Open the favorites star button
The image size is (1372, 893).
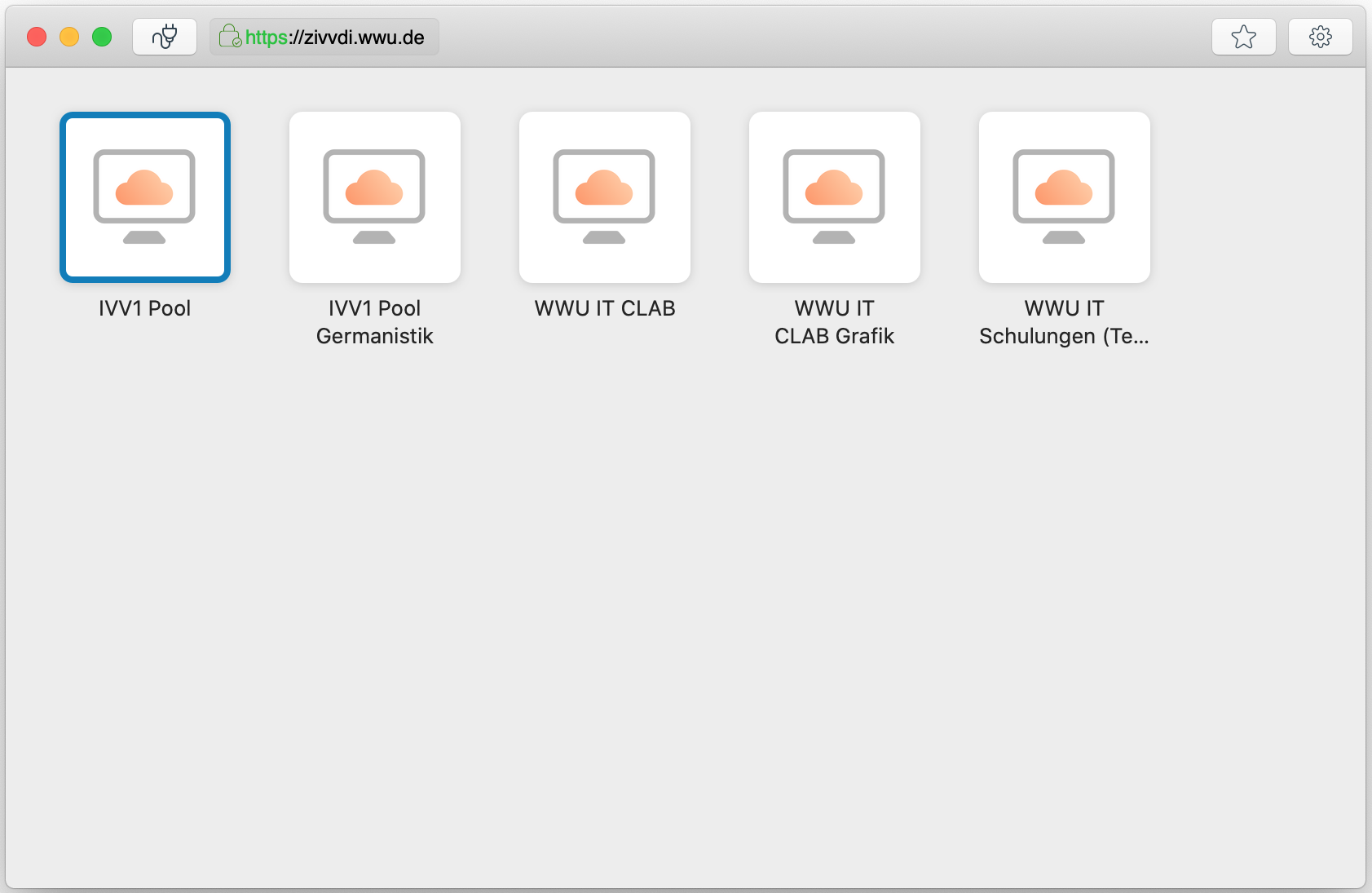1243,37
